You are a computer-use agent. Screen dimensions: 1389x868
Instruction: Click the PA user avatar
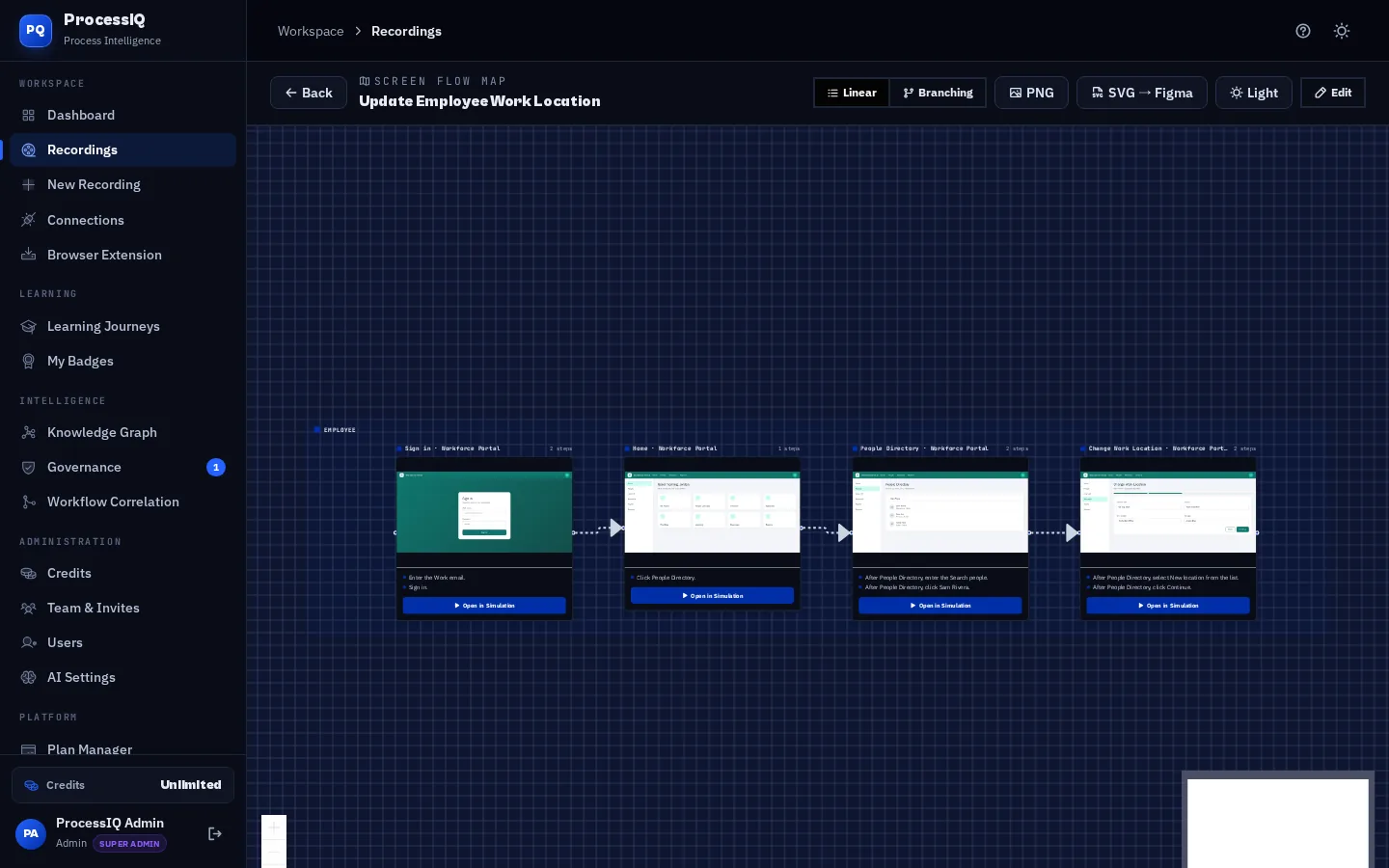tap(31, 833)
